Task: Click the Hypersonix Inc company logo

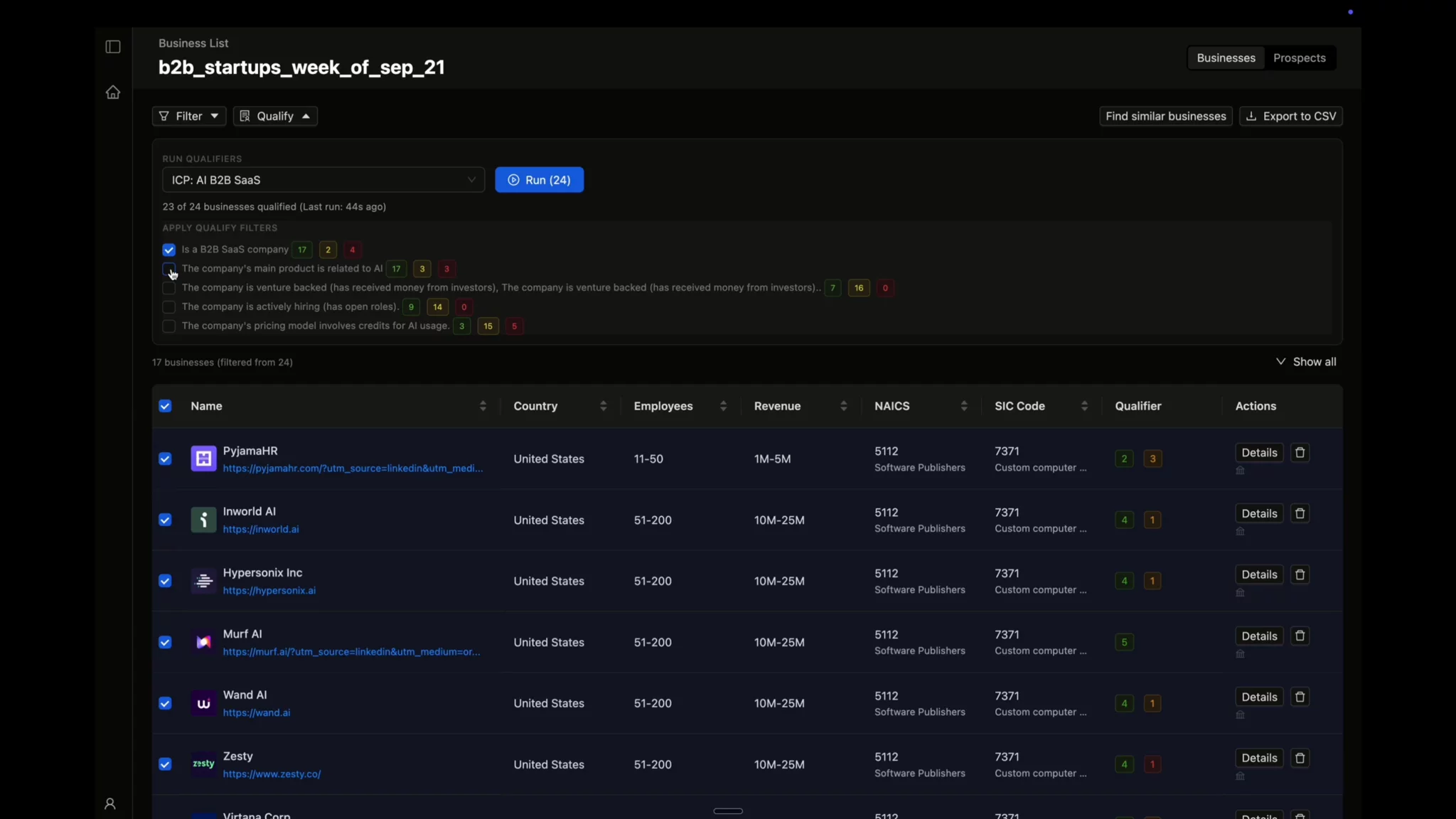Action: [x=203, y=581]
